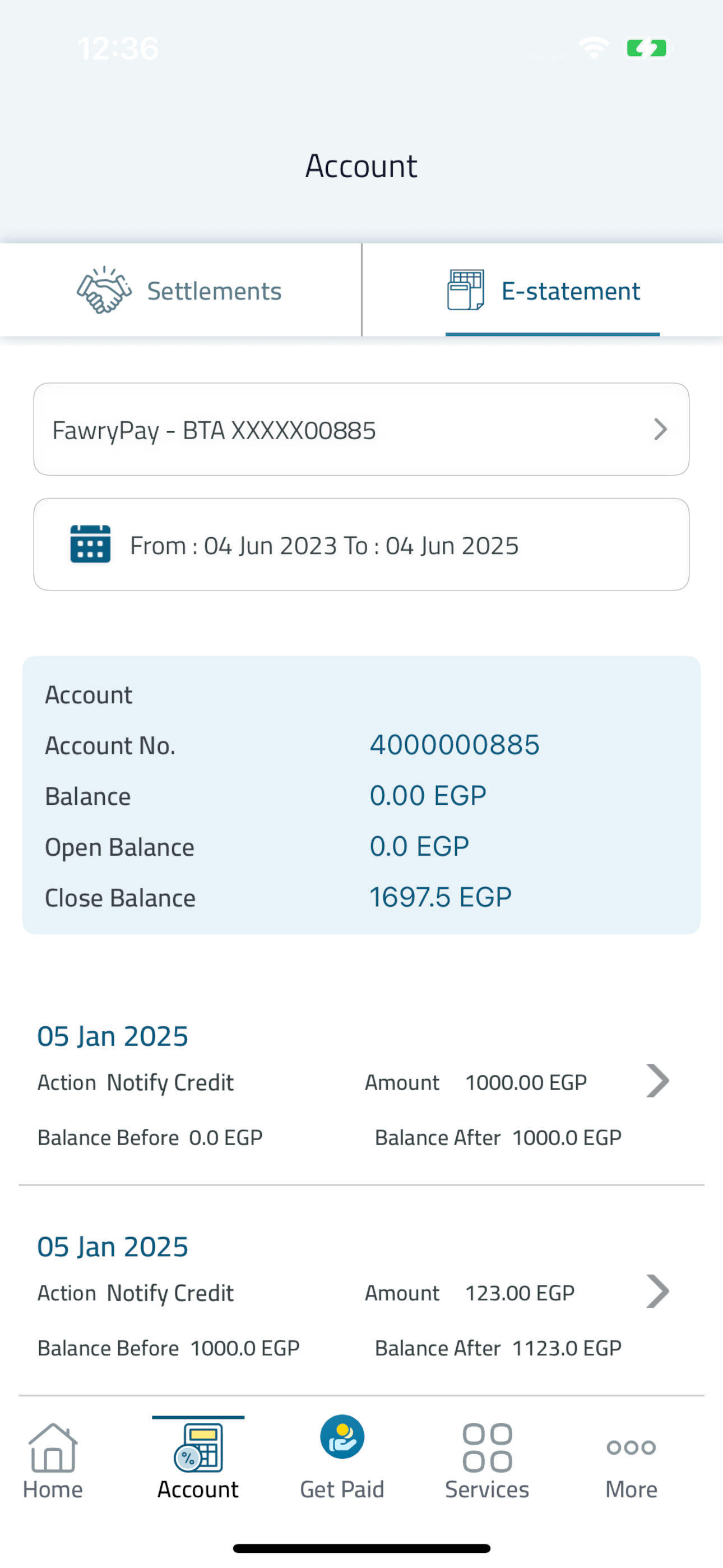This screenshot has height=1568, width=723.
Task: Tap account number 4000000885
Action: [x=455, y=744]
